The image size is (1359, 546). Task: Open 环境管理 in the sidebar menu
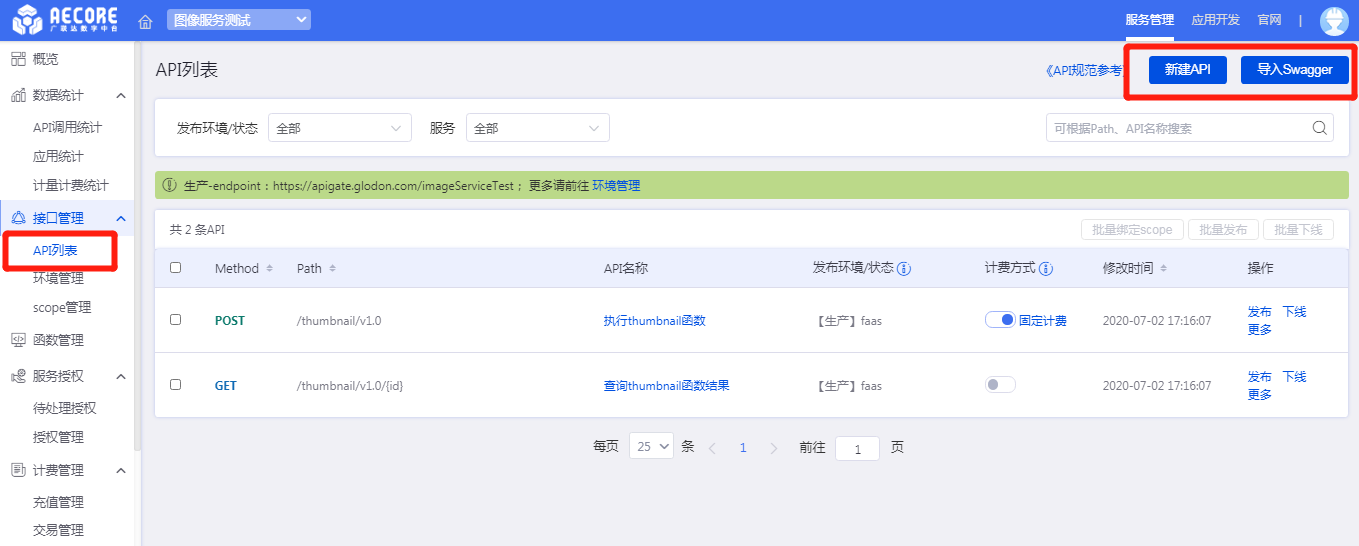coord(58,278)
